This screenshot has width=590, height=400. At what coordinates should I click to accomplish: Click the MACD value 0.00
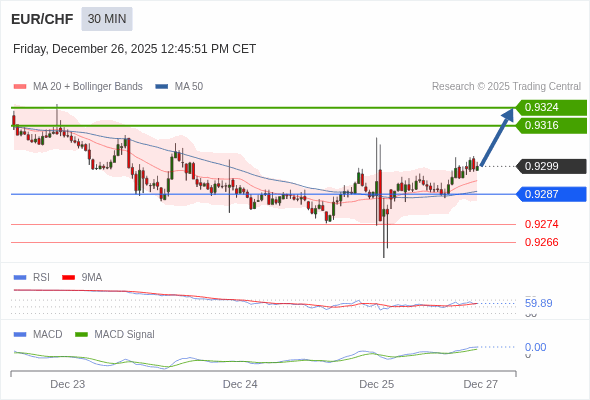535,347
